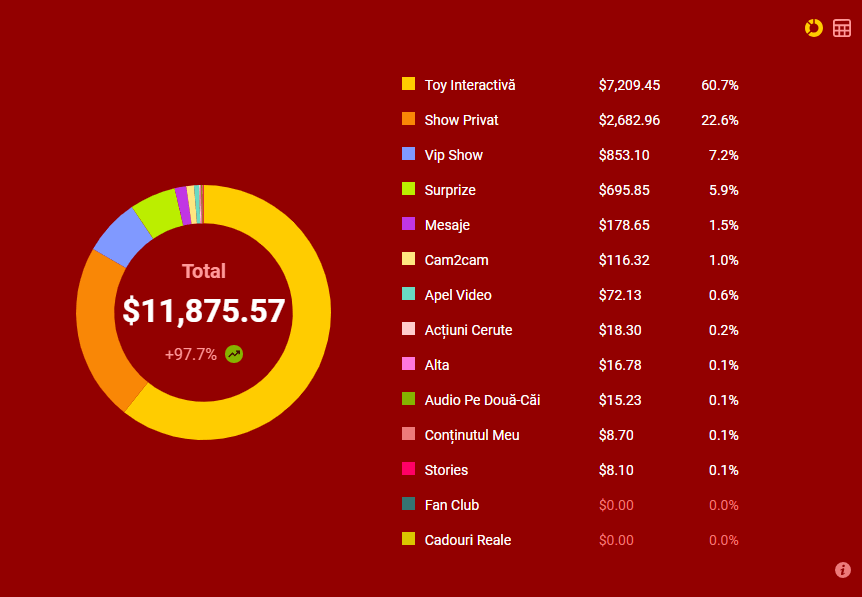Image resolution: width=862 pixels, height=597 pixels.
Task: Click Surprize lime green legend swatch
Action: coord(408,189)
